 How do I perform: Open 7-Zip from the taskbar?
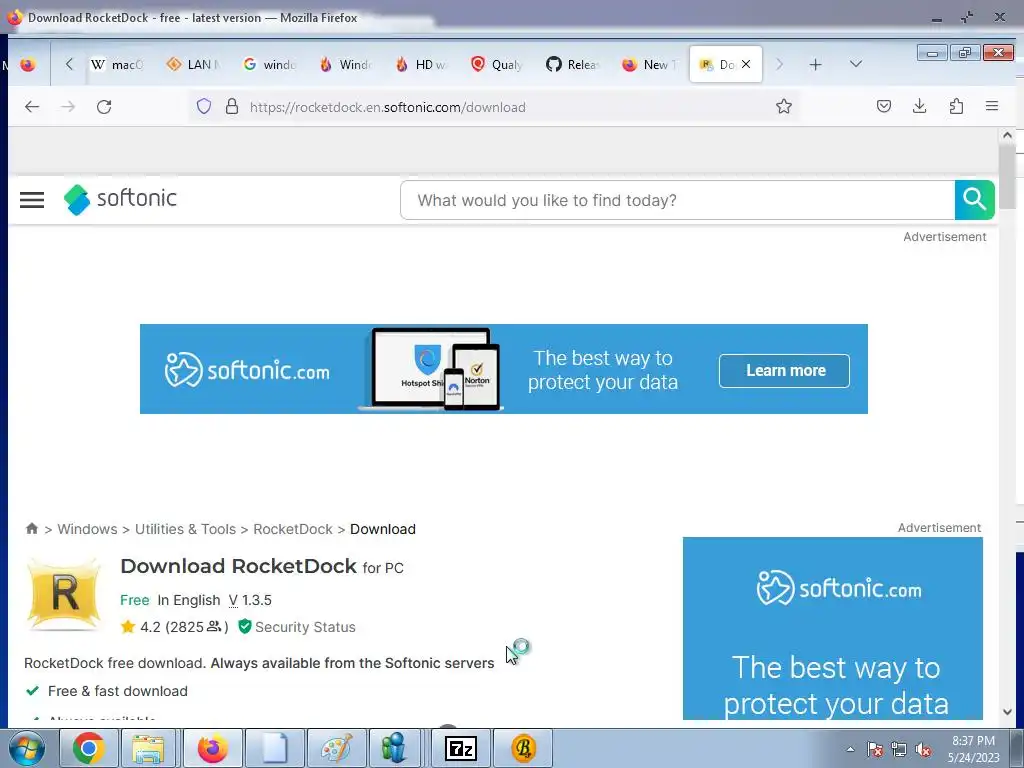(x=460, y=748)
